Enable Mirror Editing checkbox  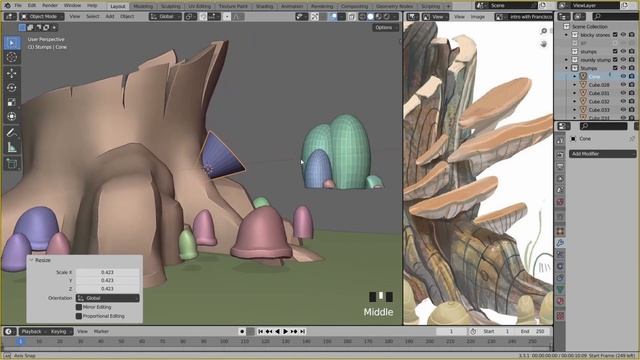[79, 307]
